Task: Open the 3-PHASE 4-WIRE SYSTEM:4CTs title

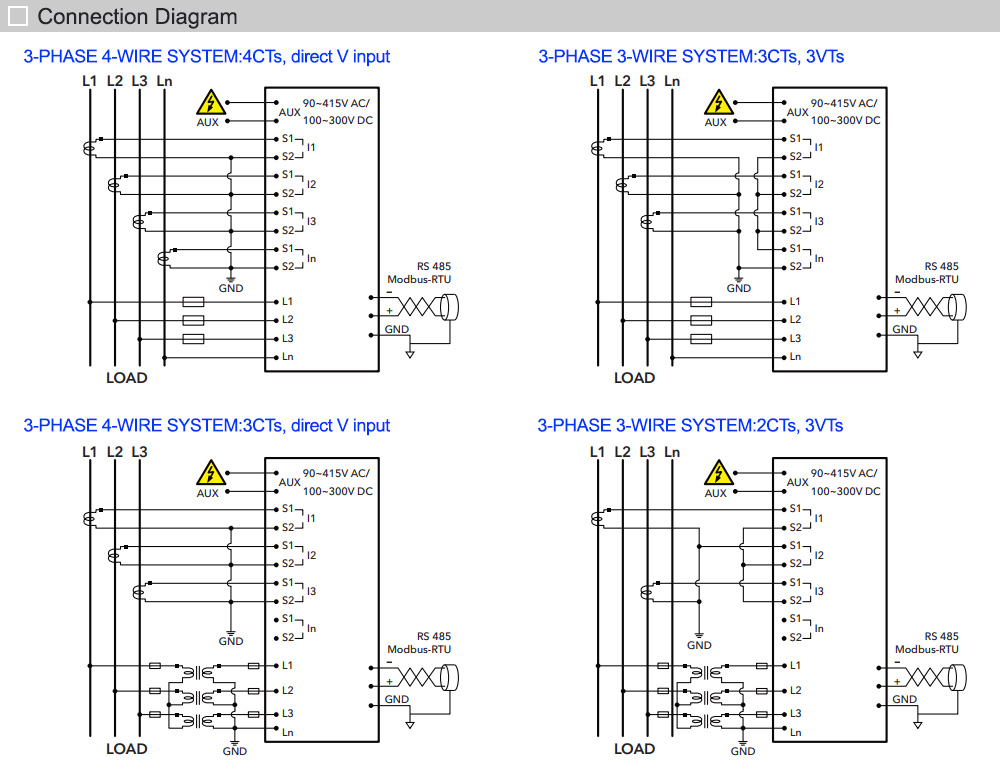Action: coord(206,57)
